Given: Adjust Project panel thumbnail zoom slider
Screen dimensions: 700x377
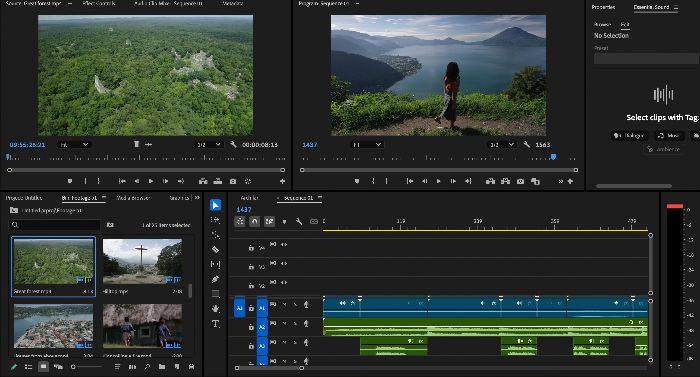Looking at the screenshot, I should [87, 367].
